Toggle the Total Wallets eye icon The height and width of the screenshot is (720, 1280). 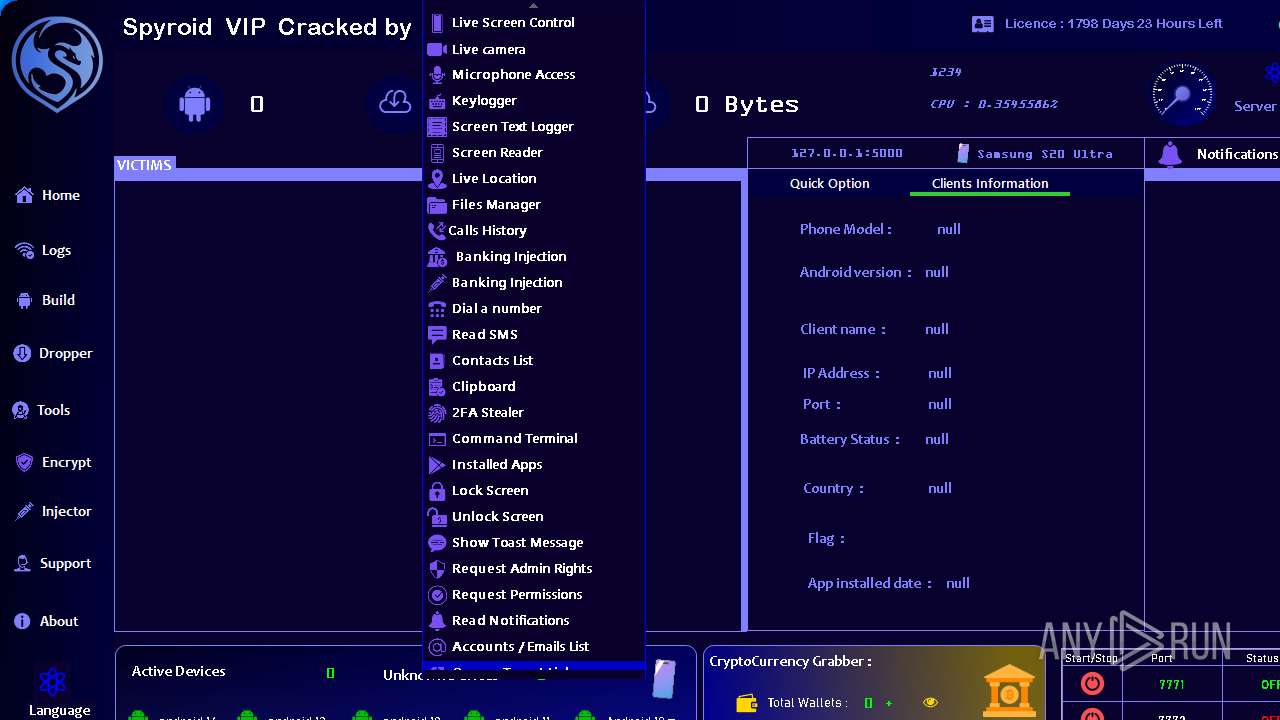(931, 703)
